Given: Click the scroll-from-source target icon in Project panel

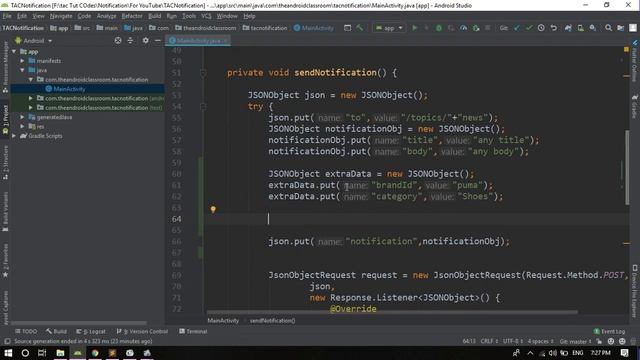Looking at the screenshot, I should (118, 40).
